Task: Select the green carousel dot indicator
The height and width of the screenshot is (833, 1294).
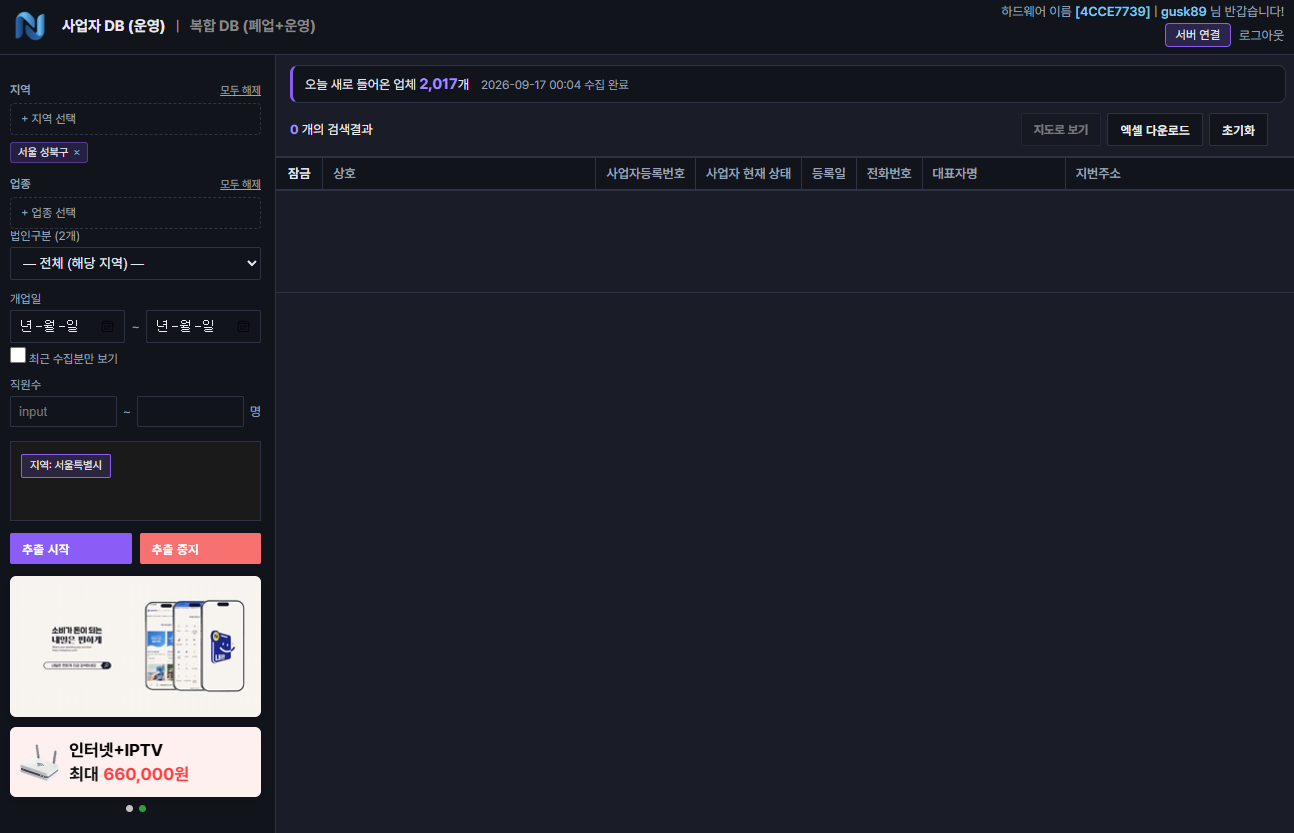Action: (x=142, y=808)
